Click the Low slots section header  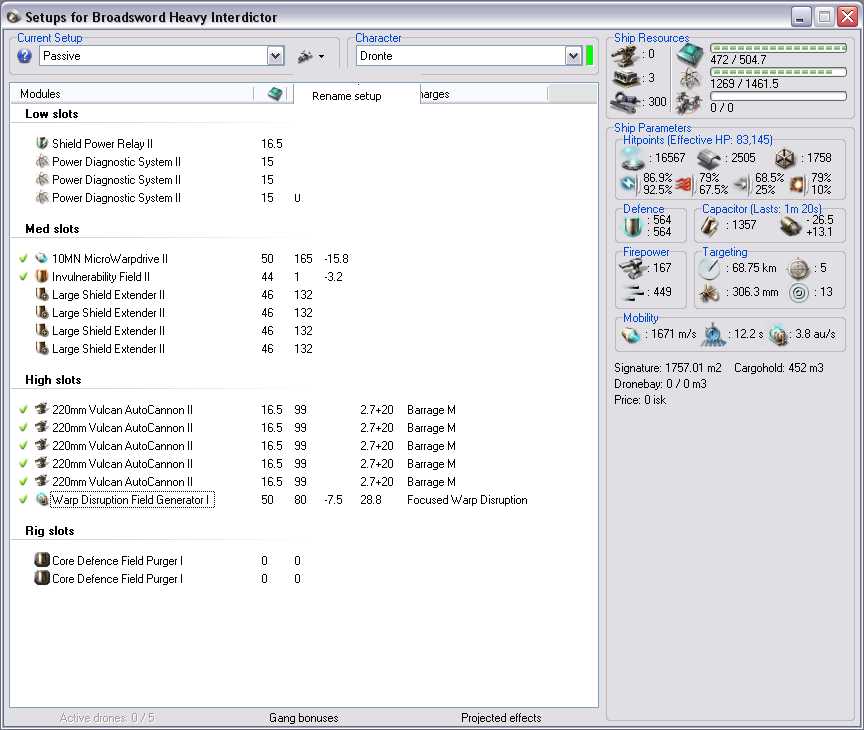[x=52, y=114]
